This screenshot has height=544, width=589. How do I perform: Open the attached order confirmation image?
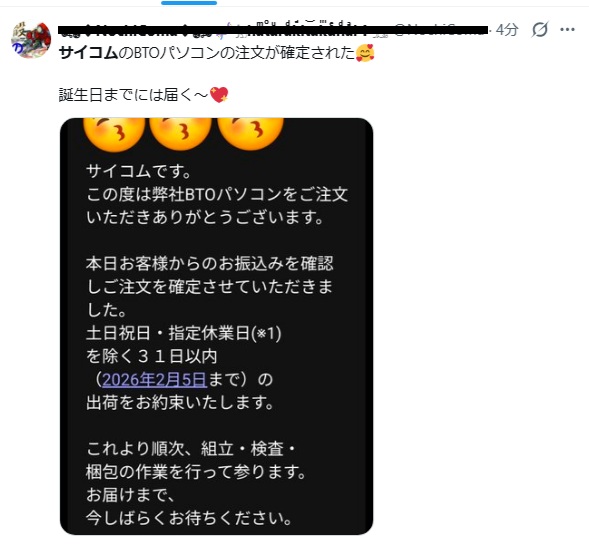(216, 326)
